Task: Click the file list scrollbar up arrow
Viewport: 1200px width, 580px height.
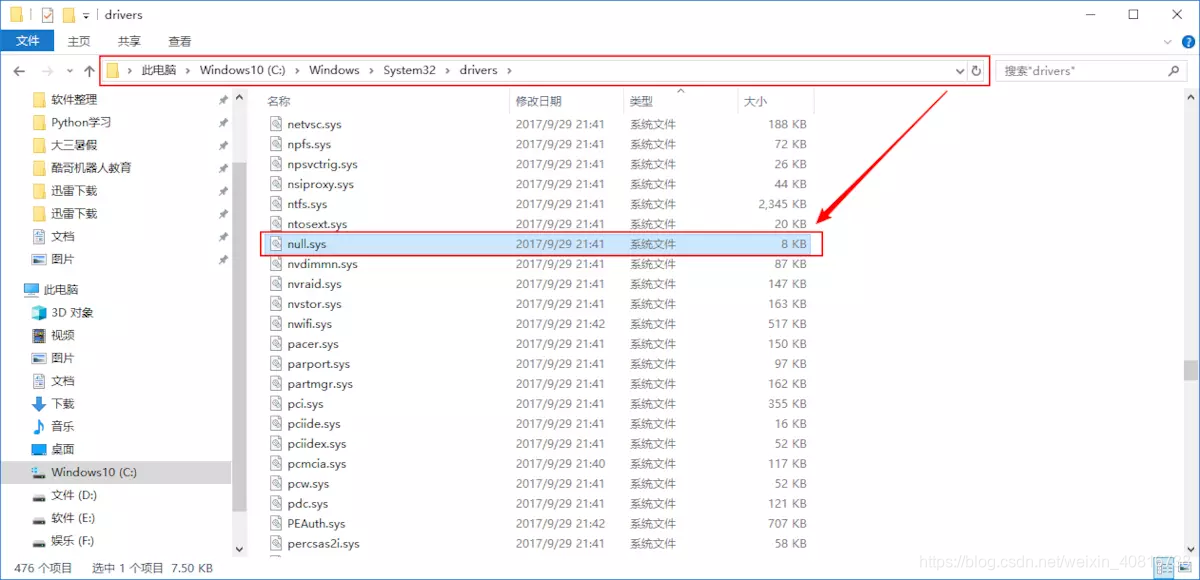Action: (1190, 98)
